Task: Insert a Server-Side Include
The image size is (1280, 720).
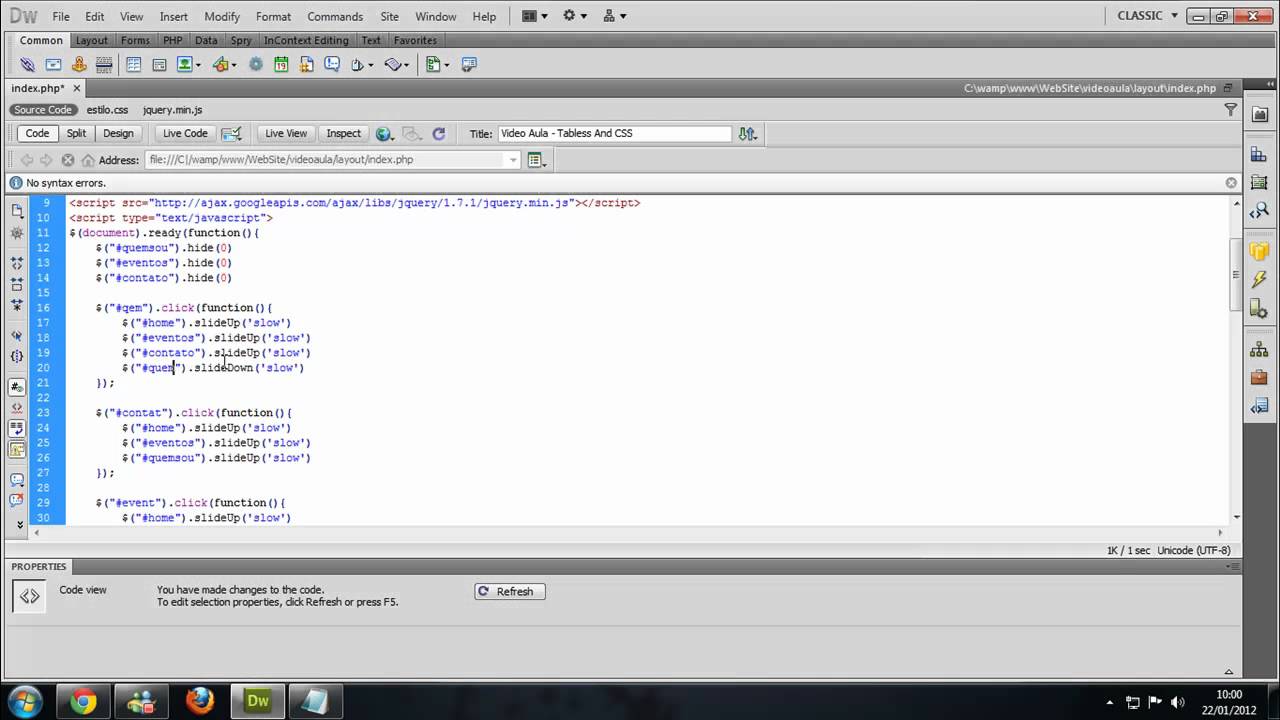Action: click(306, 64)
